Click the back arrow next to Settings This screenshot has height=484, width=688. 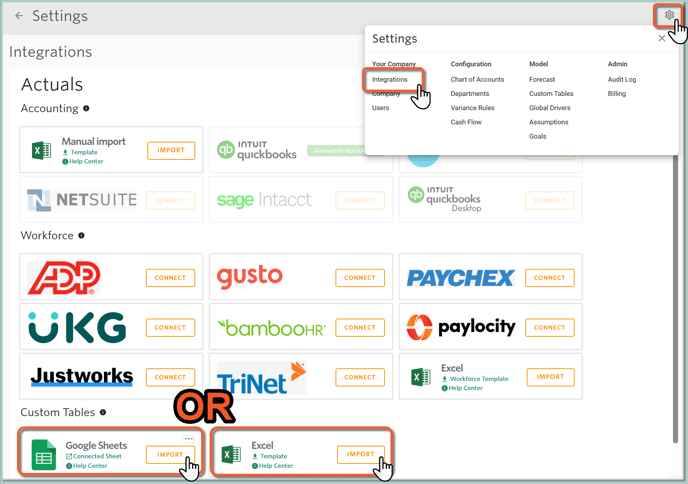coord(19,16)
